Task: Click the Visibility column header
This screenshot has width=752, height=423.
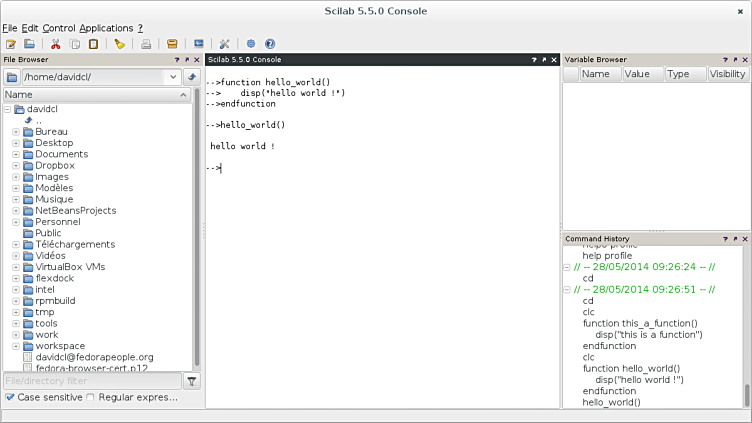Action: (727, 74)
